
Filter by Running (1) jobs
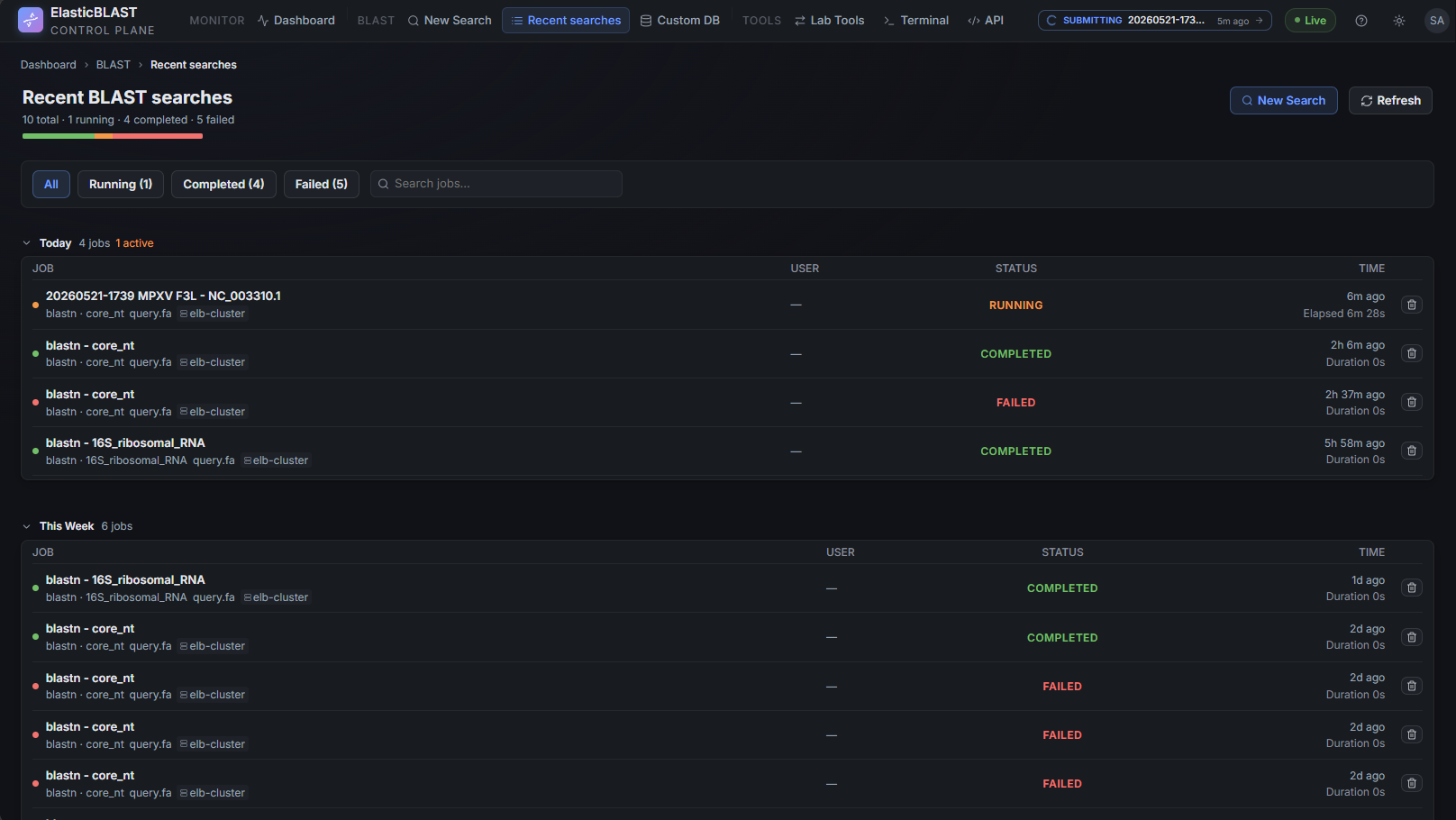[x=121, y=184]
